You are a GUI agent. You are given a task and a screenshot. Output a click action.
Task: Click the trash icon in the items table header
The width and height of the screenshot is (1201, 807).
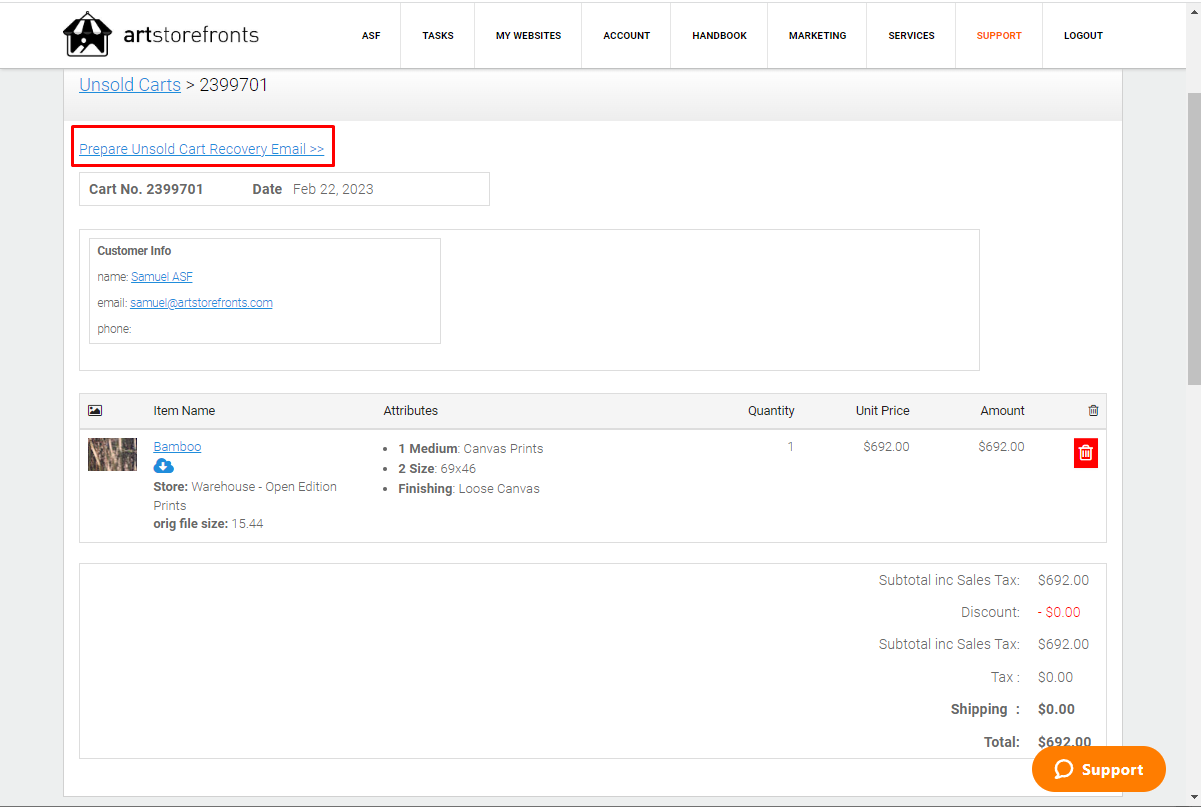[1093, 410]
